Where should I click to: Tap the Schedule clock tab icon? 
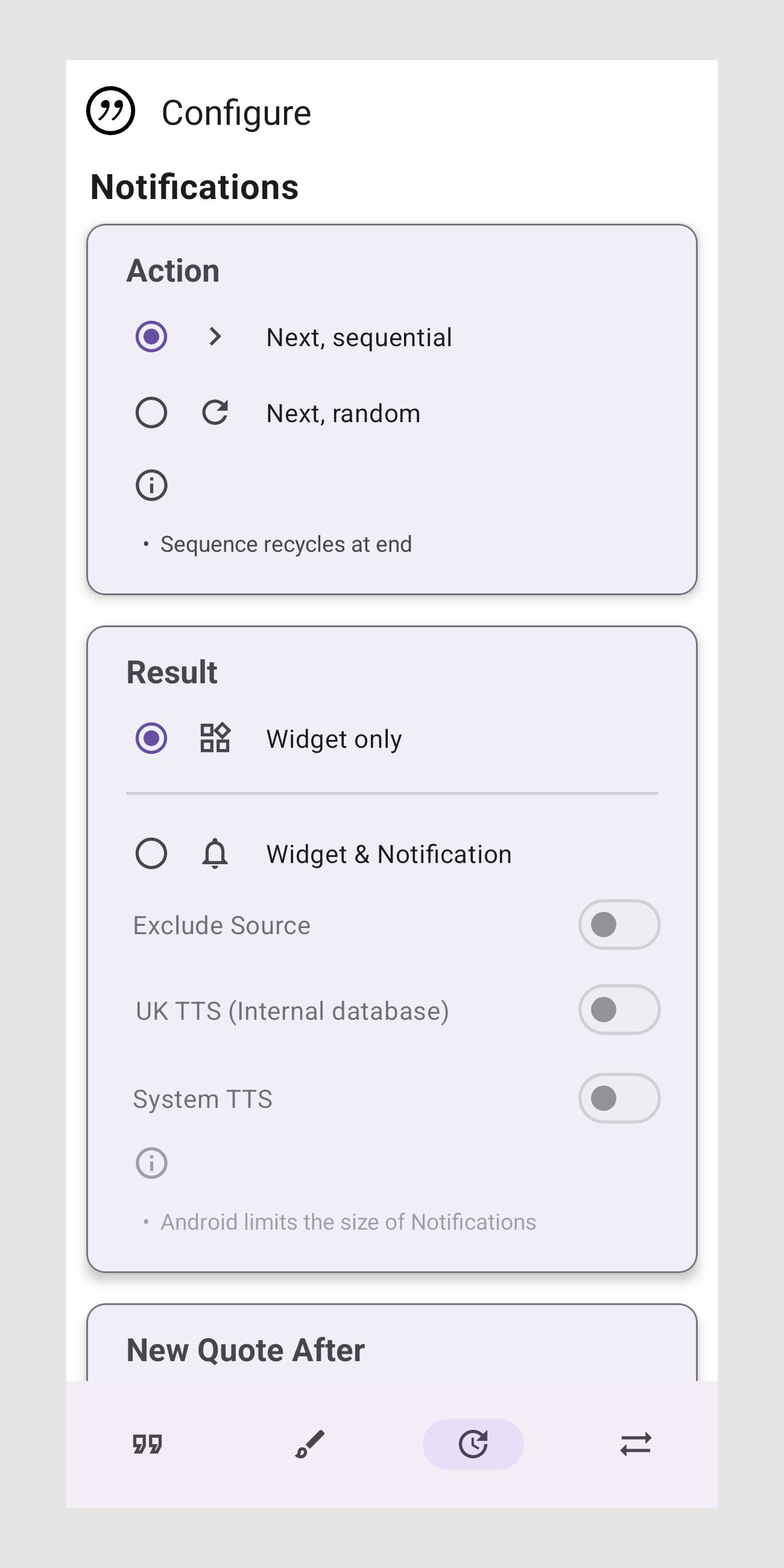473,1444
